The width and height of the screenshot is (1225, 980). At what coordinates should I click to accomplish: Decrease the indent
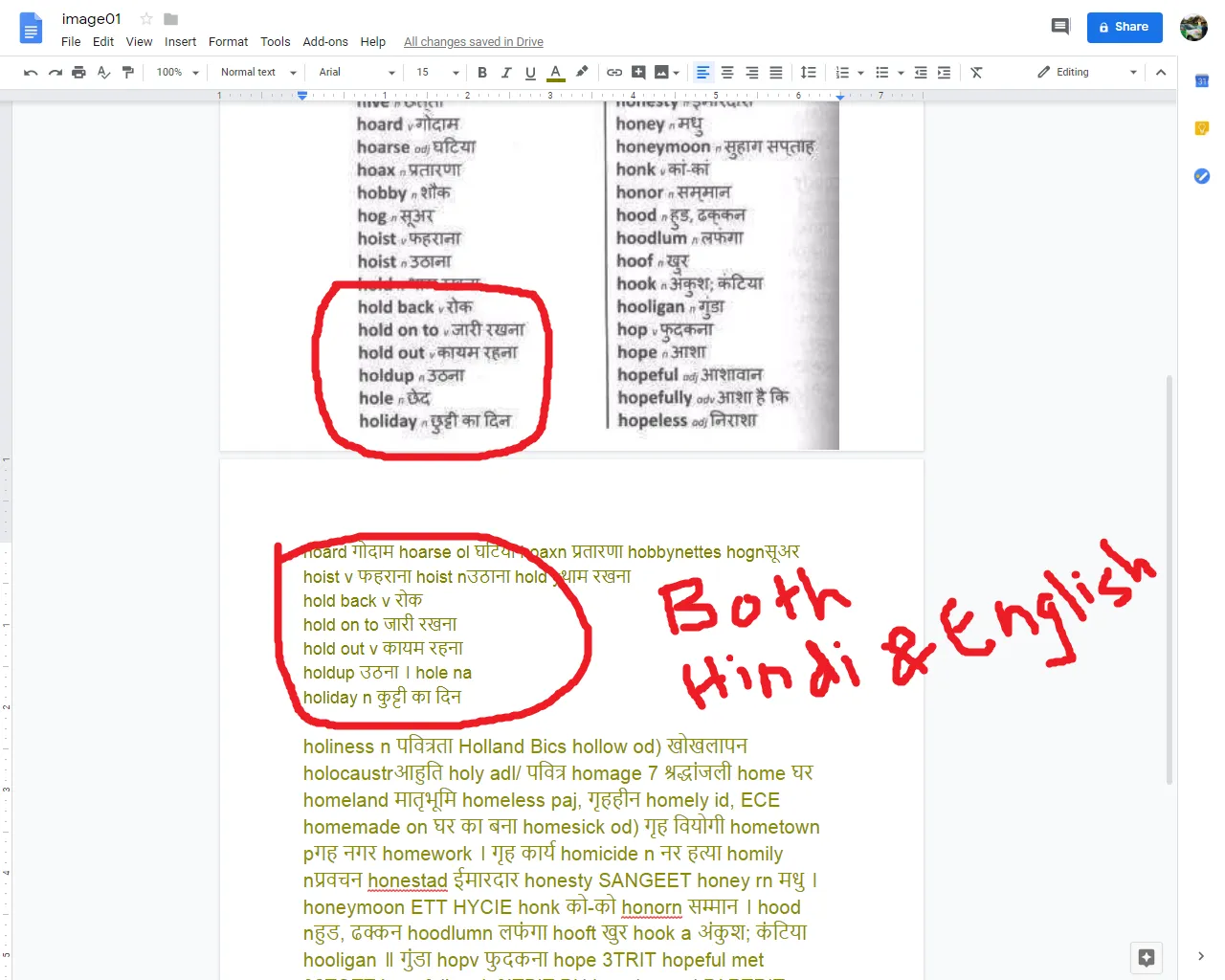click(x=921, y=73)
